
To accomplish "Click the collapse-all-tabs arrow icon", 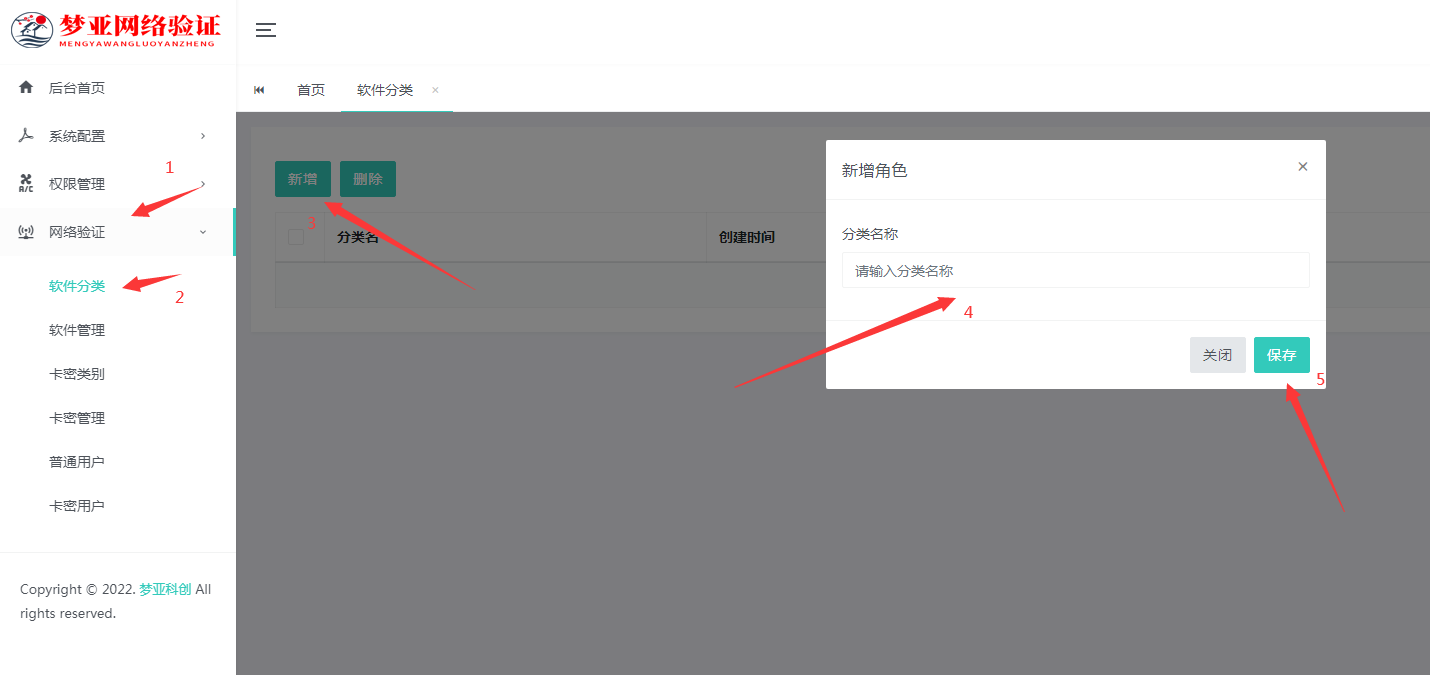I will 259,89.
